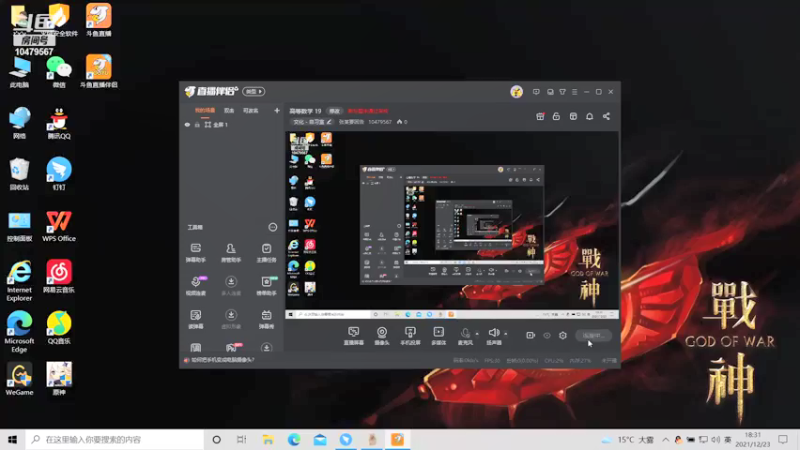Select the 全屏 1 source row

(232, 124)
